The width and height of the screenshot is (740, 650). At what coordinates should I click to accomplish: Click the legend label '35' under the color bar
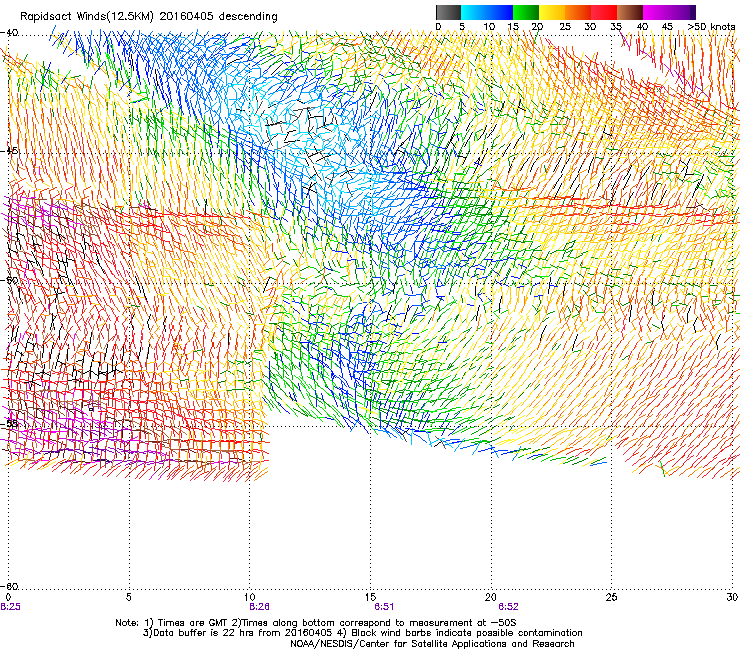click(616, 27)
